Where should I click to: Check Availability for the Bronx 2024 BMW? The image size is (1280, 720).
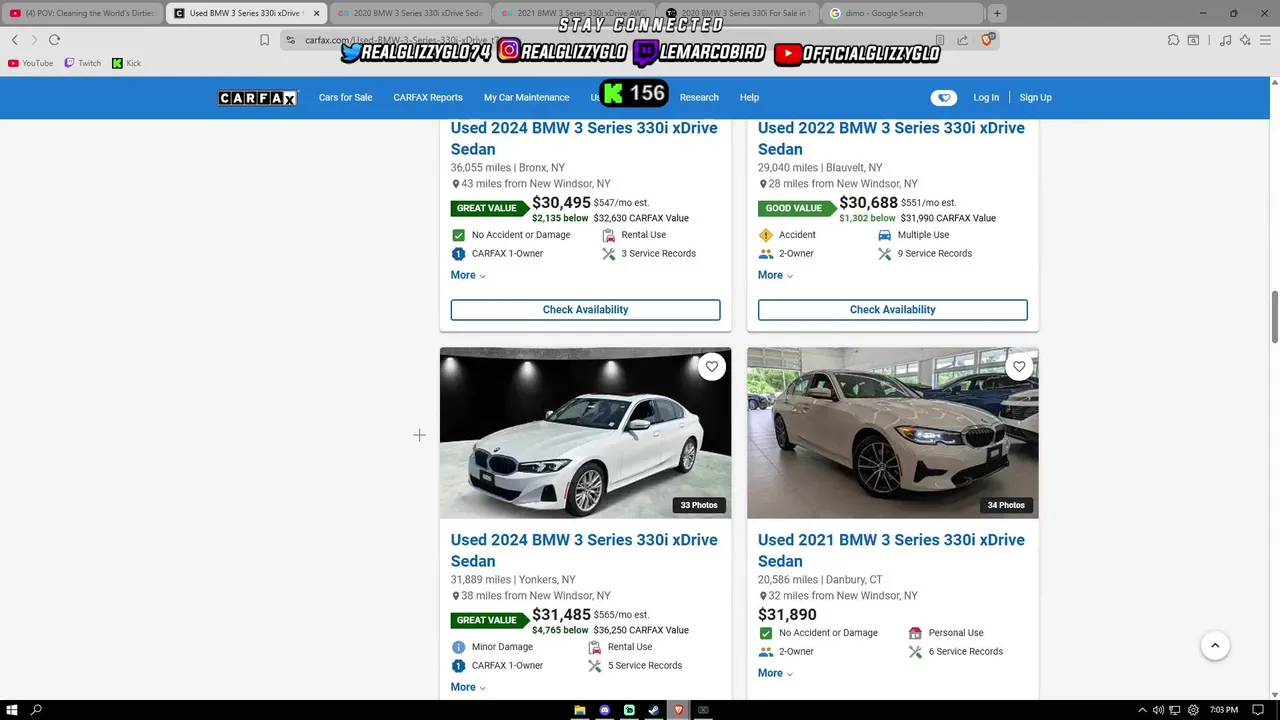[585, 310]
